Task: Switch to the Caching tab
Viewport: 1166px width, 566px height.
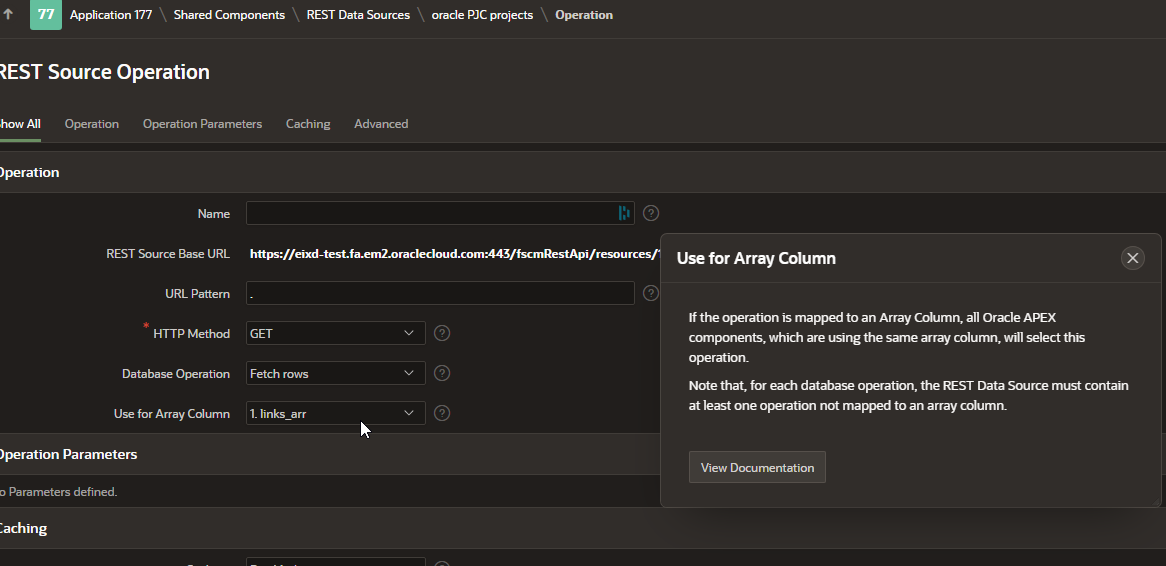Action: point(308,124)
